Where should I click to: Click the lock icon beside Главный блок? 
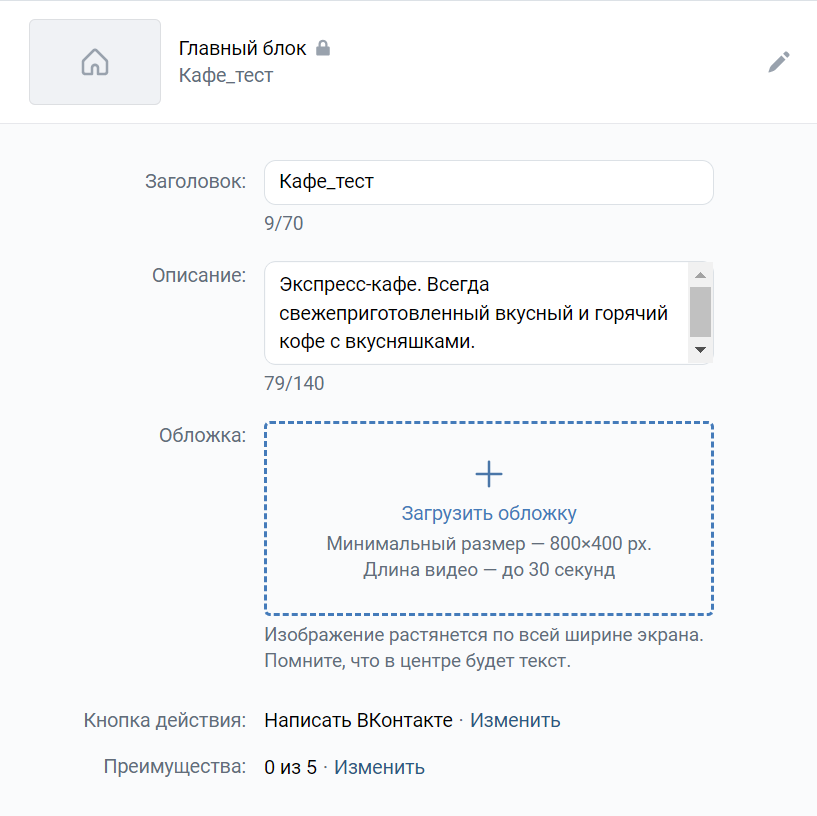click(323, 48)
